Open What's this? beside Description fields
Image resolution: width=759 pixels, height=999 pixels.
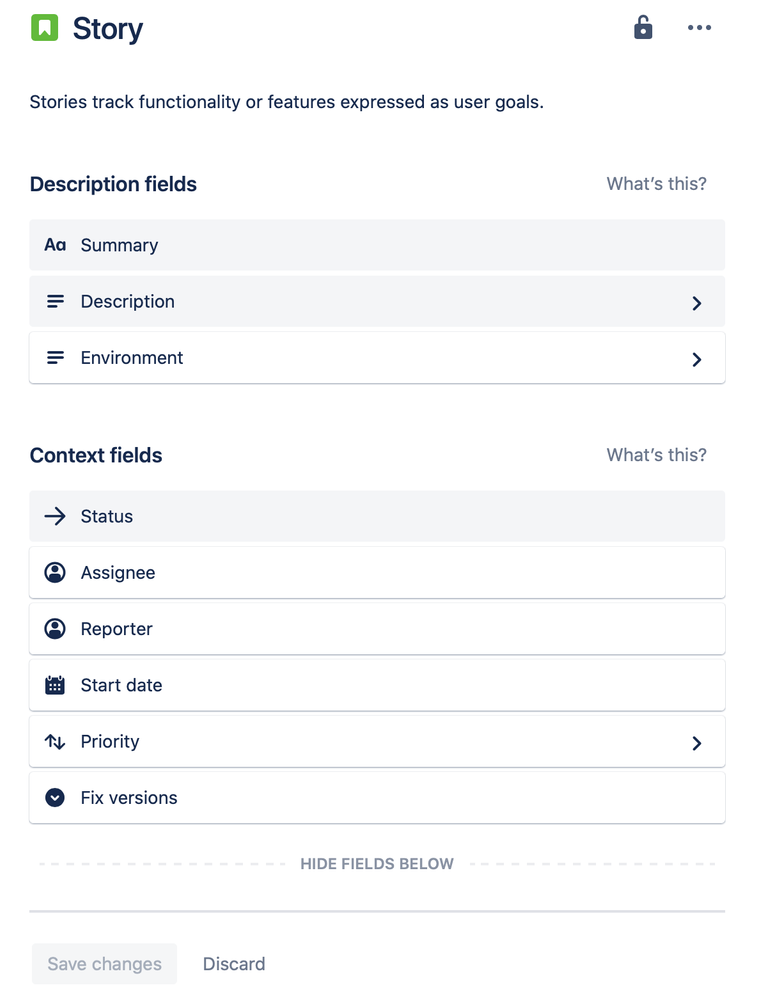tap(656, 183)
